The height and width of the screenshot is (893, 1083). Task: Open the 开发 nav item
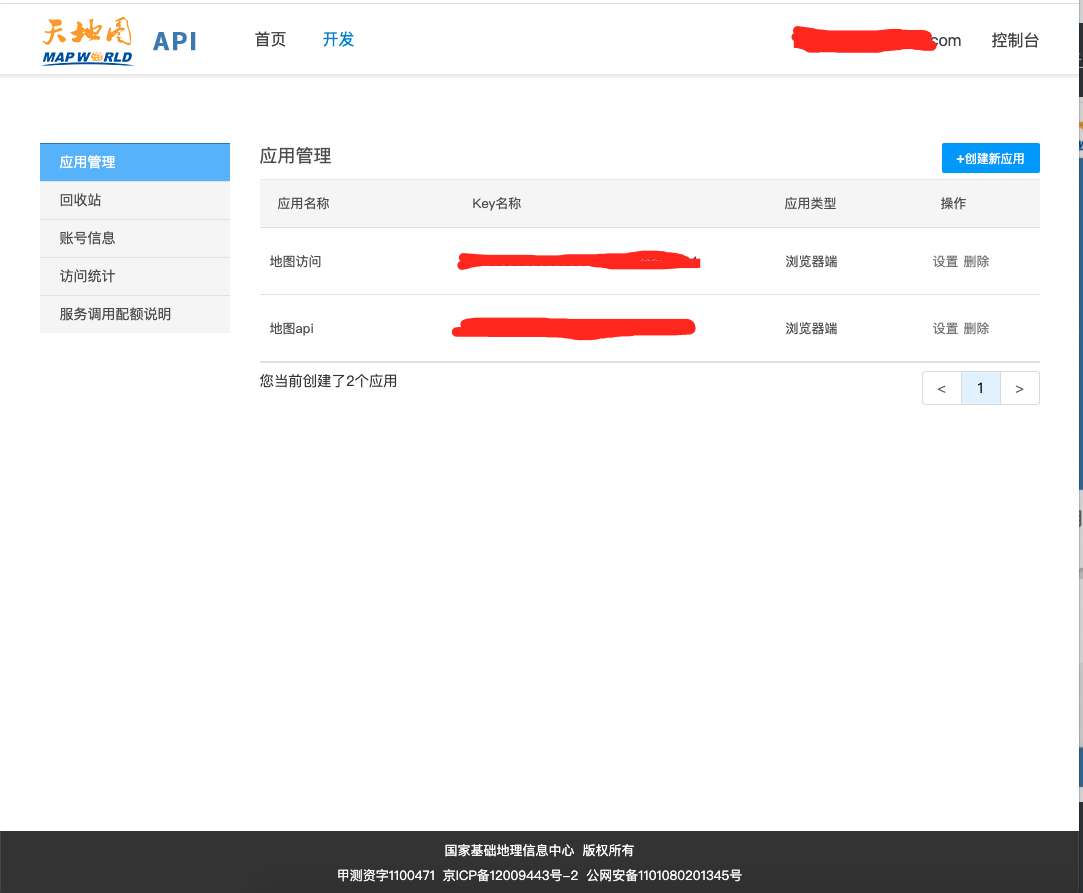click(338, 40)
